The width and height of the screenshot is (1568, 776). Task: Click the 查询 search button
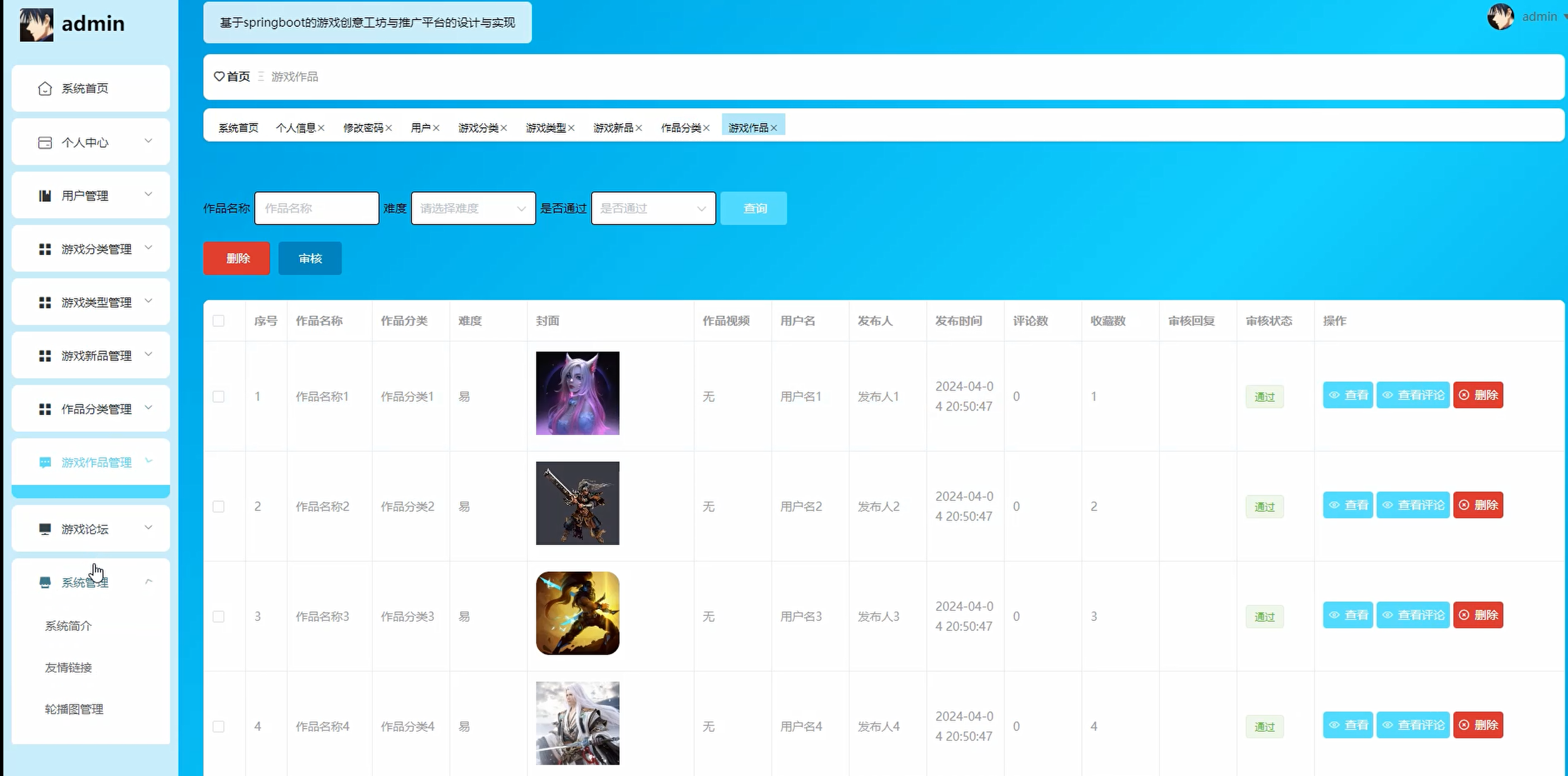click(x=754, y=209)
